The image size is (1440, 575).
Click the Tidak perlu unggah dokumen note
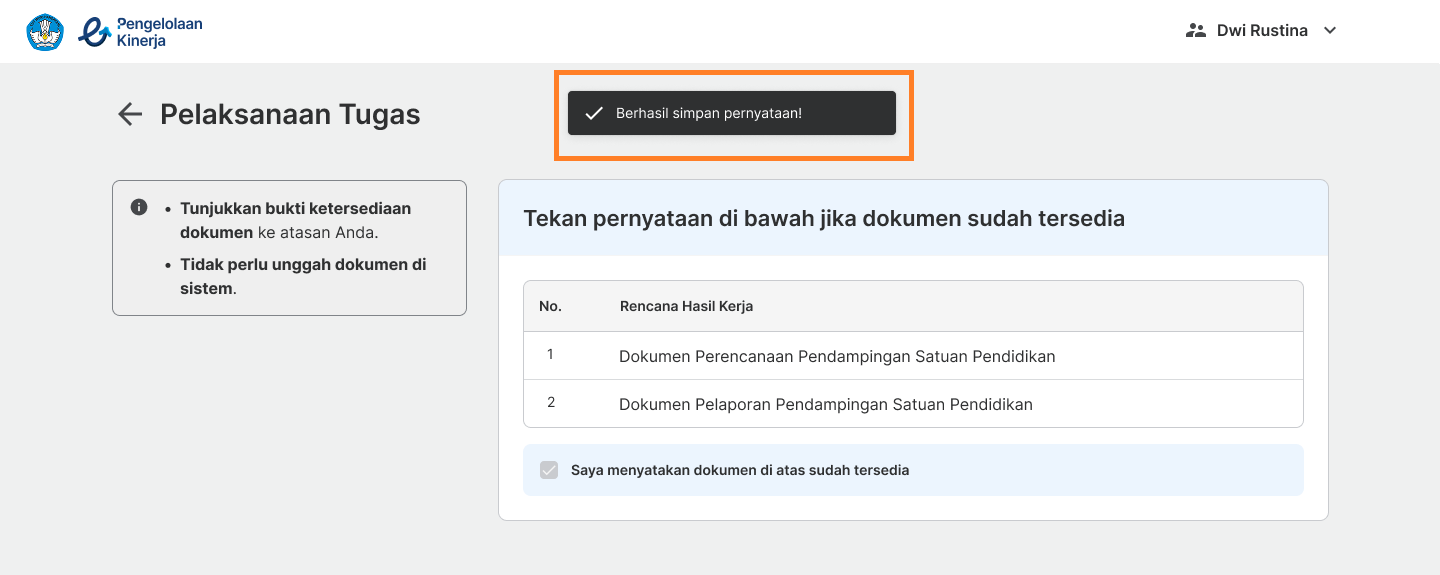303,276
